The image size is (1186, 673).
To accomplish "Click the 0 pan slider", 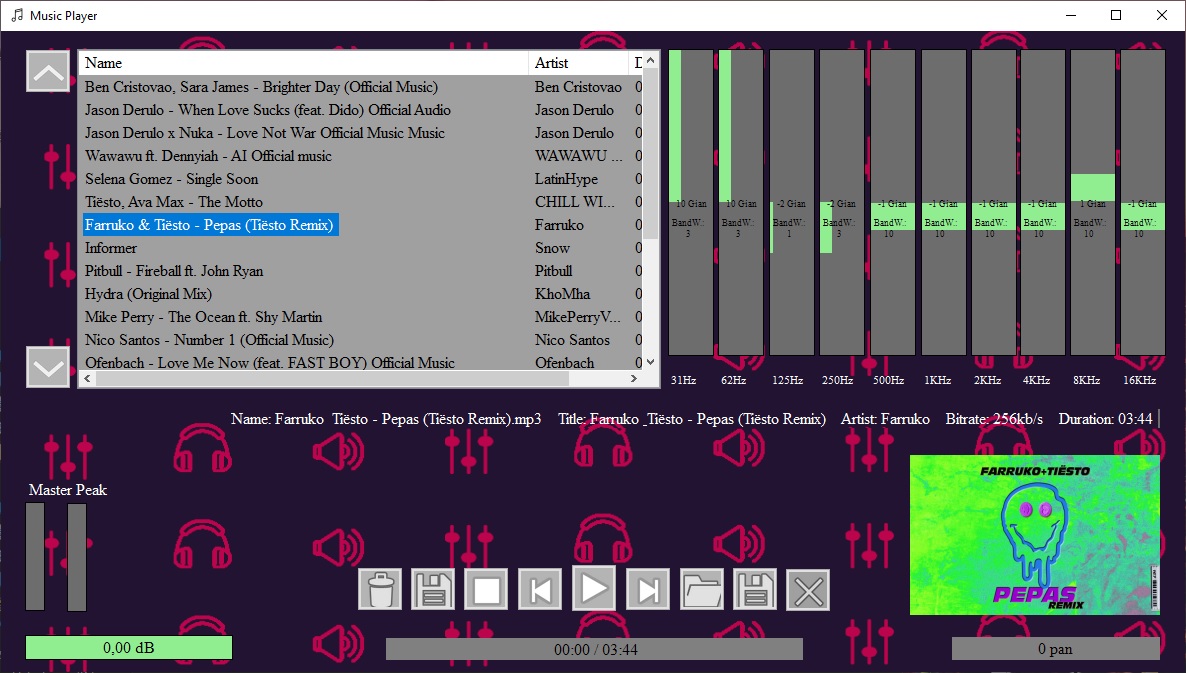I will pos(1055,649).
